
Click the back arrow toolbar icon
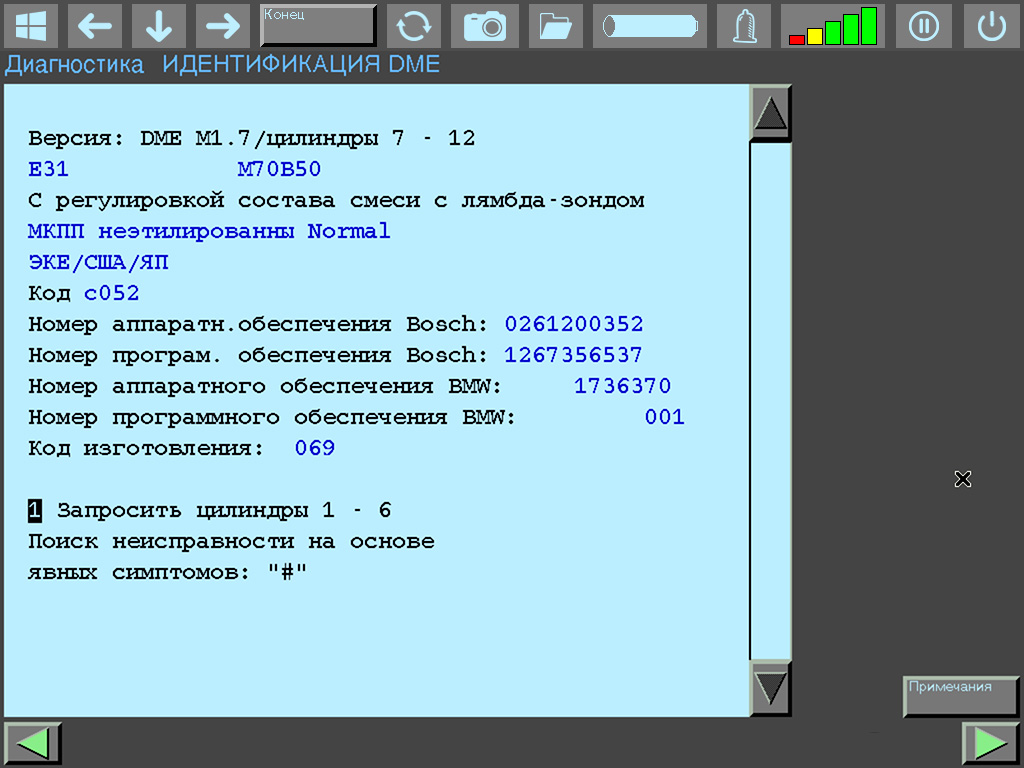95,26
